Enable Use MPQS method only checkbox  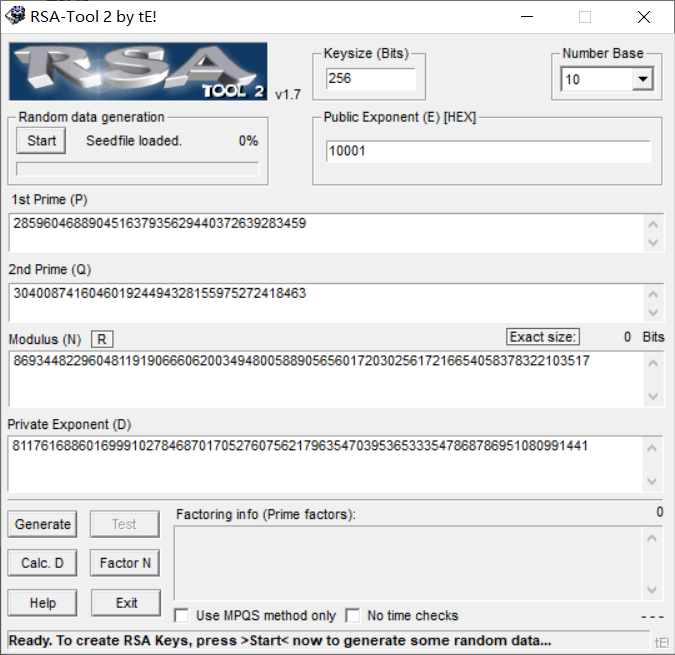[181, 615]
